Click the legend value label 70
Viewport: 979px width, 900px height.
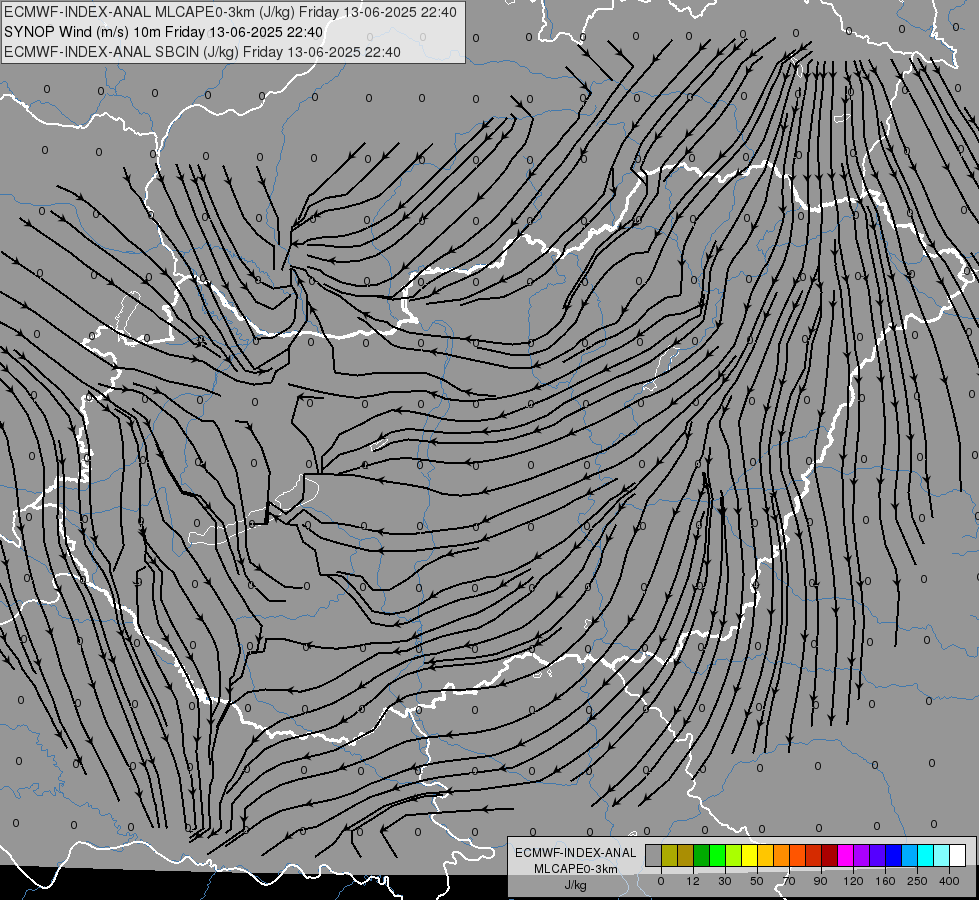pyautogui.click(x=789, y=881)
